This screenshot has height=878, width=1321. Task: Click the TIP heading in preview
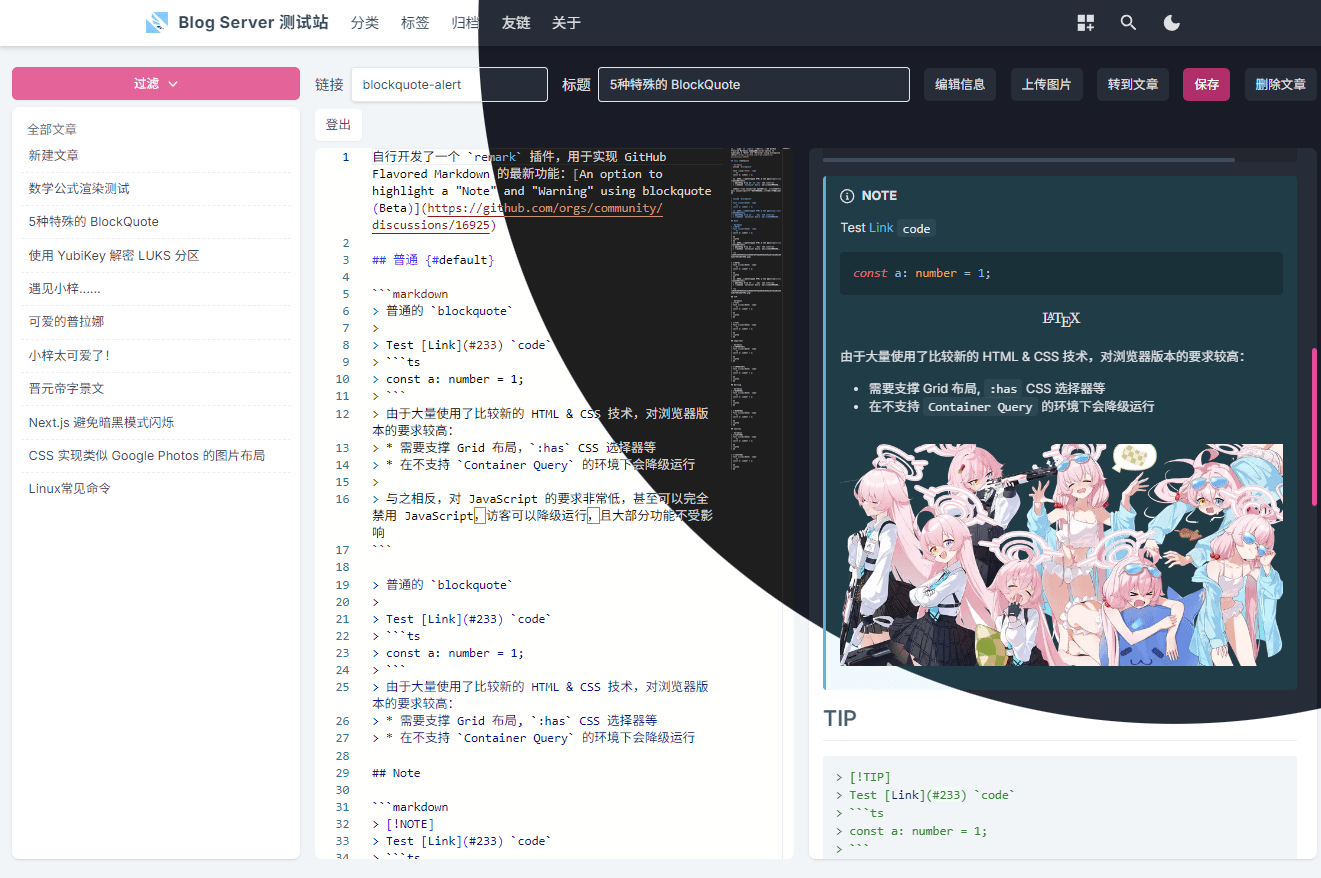tap(840, 719)
